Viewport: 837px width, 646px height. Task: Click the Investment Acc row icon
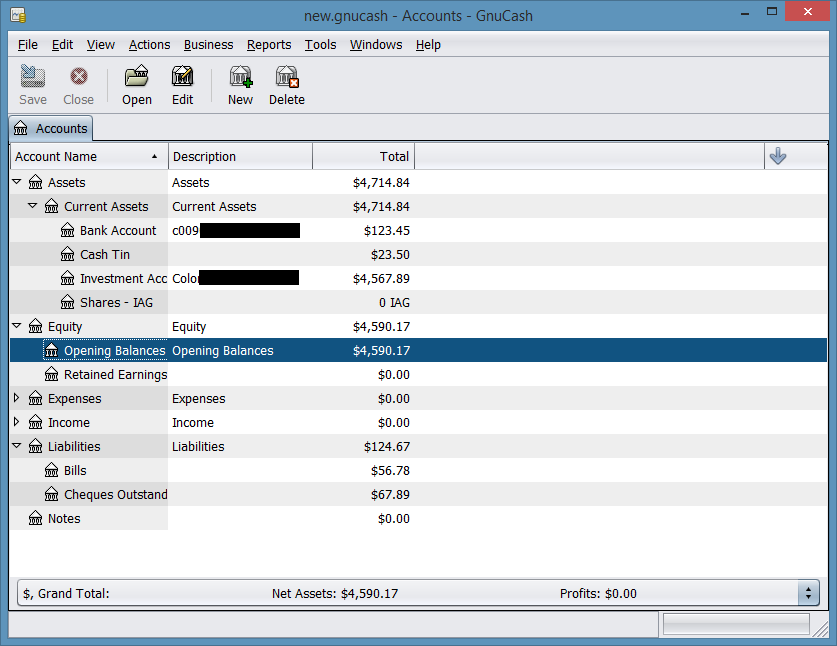coord(67,279)
